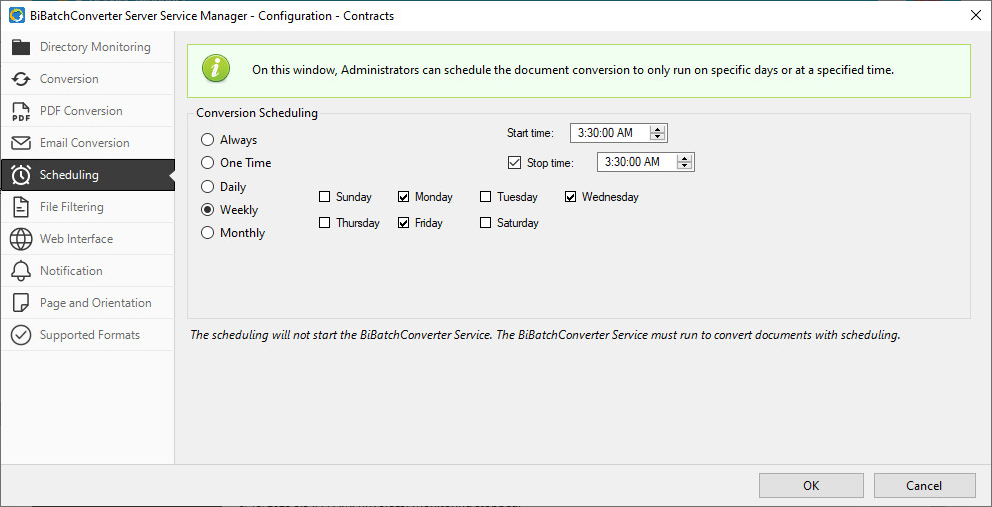Switch to the Scheduling section

point(69,175)
